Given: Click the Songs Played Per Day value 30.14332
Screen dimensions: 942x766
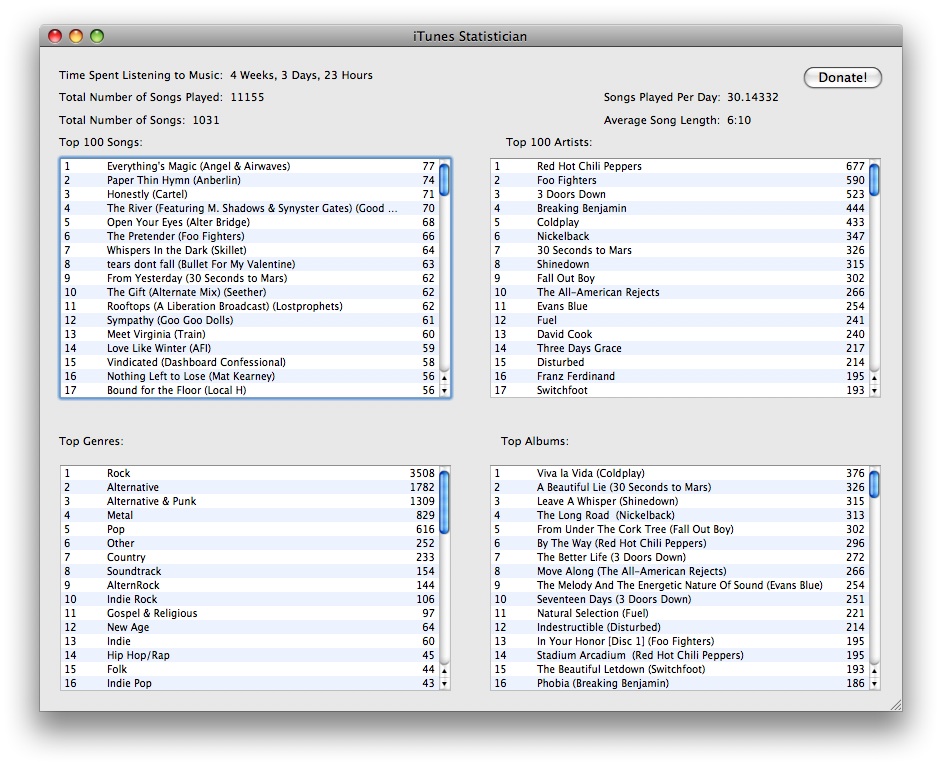Looking at the screenshot, I should 752,97.
